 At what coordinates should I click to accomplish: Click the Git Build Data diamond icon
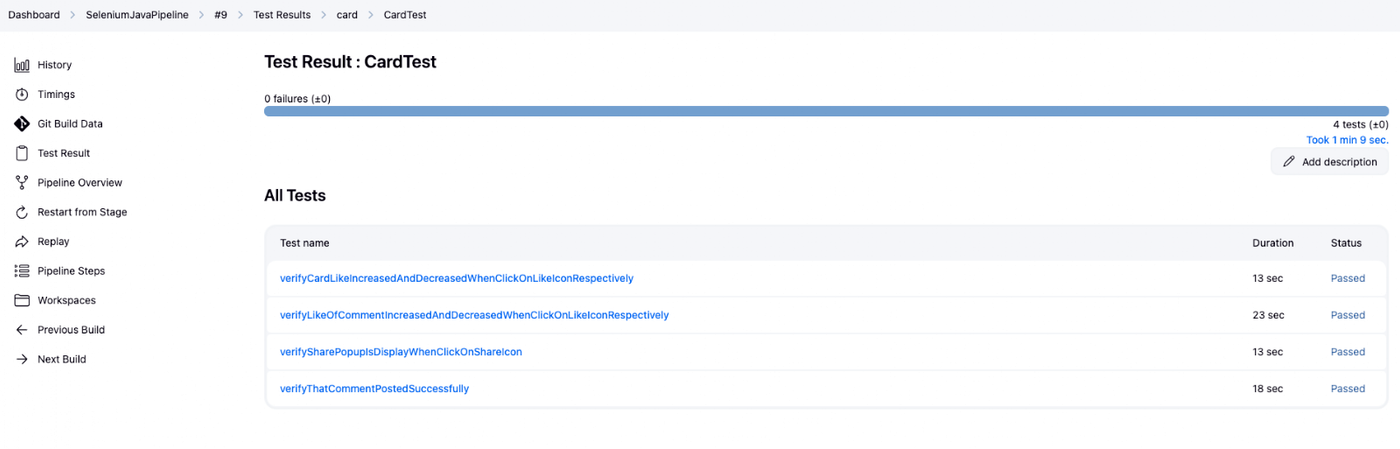pos(22,124)
